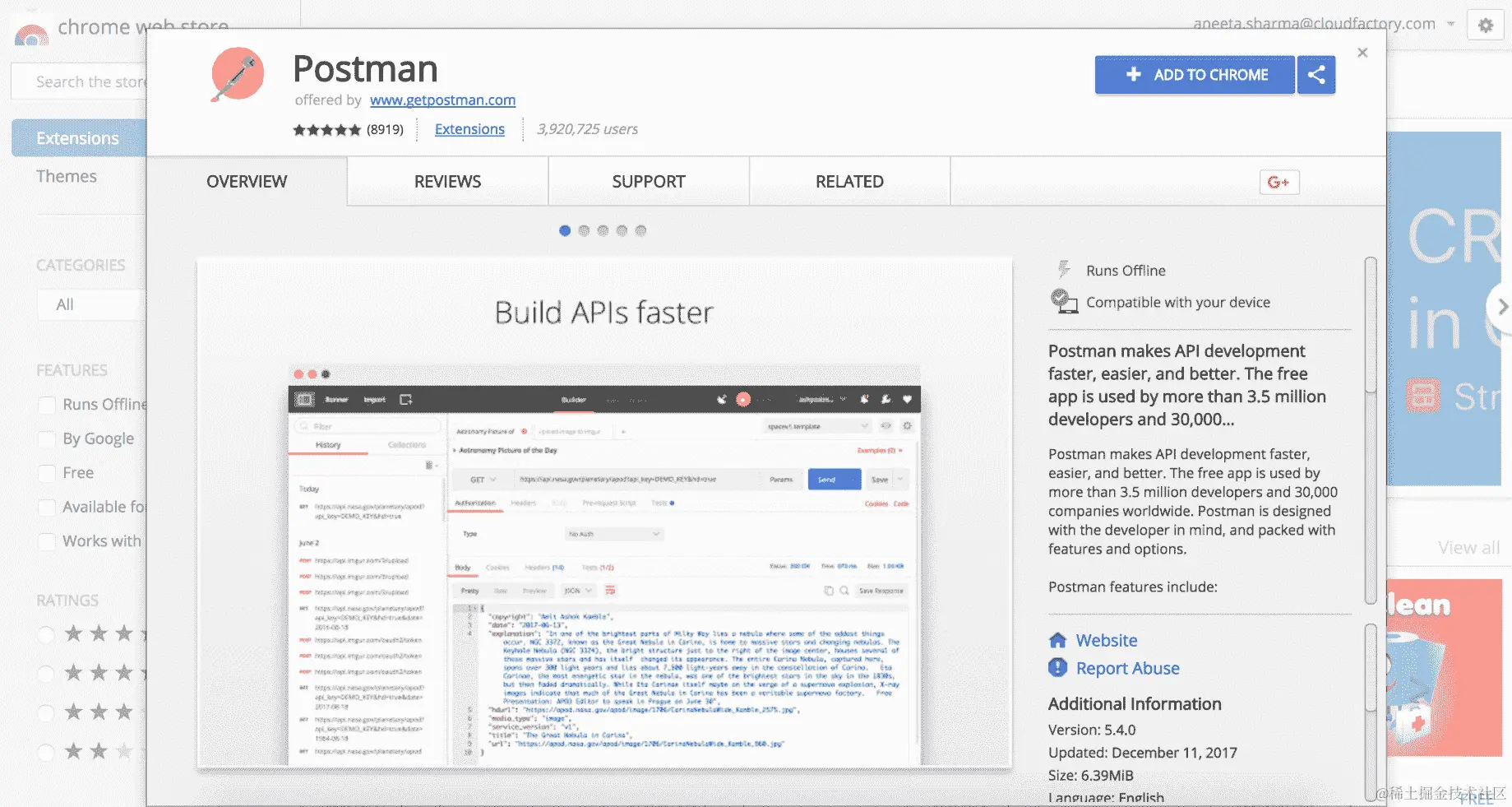
Task: Click the Compatible with your device icon
Action: [1064, 301]
